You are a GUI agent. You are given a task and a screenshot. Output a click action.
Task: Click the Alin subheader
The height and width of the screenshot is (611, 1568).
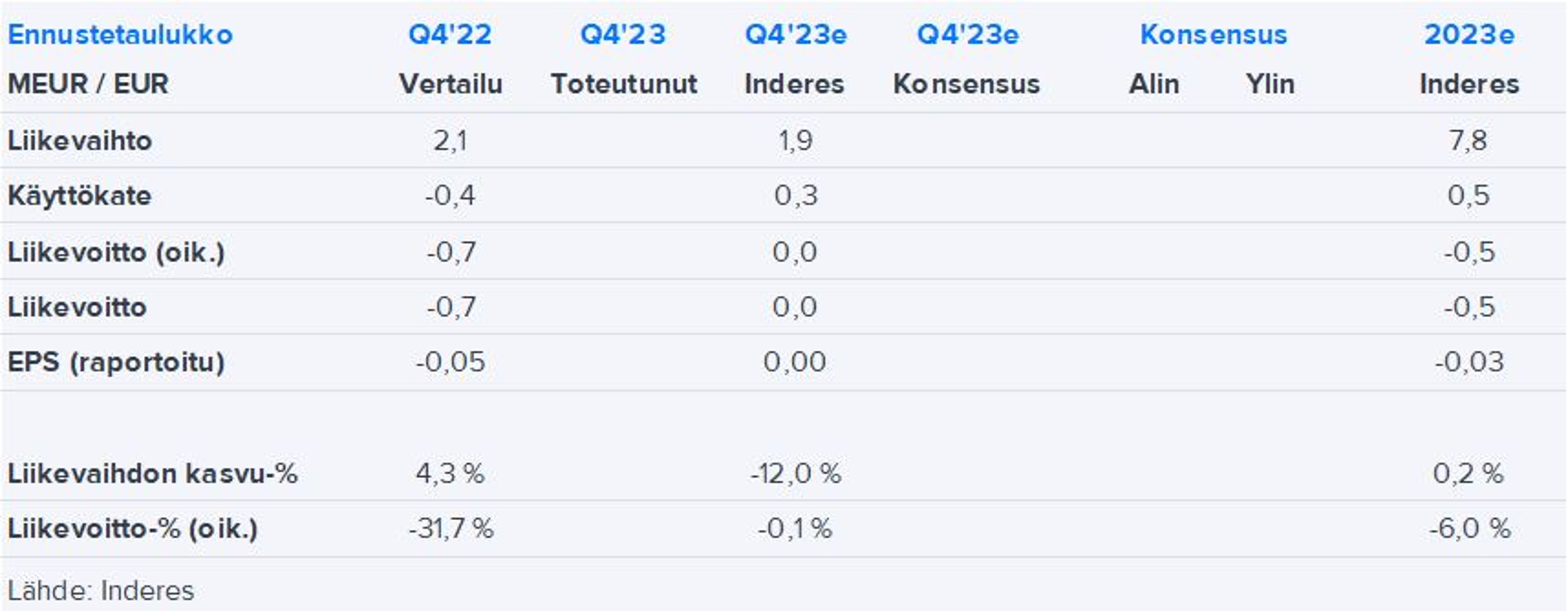click(1154, 84)
